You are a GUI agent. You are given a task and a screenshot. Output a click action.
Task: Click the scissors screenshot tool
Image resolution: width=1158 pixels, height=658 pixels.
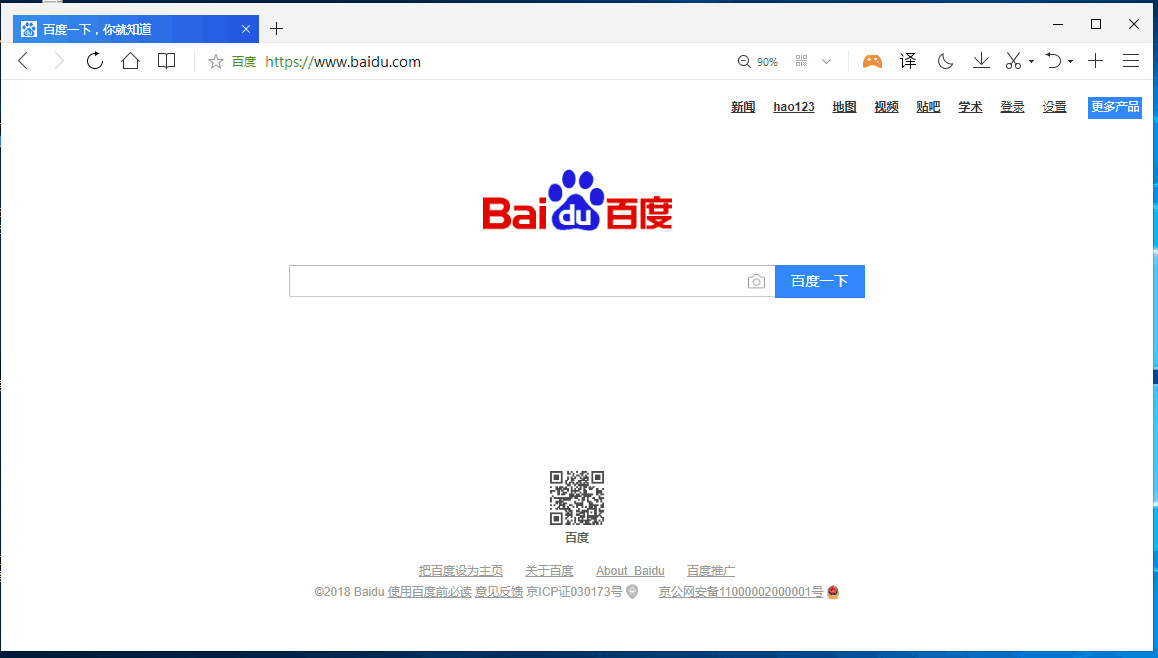pos(1013,61)
